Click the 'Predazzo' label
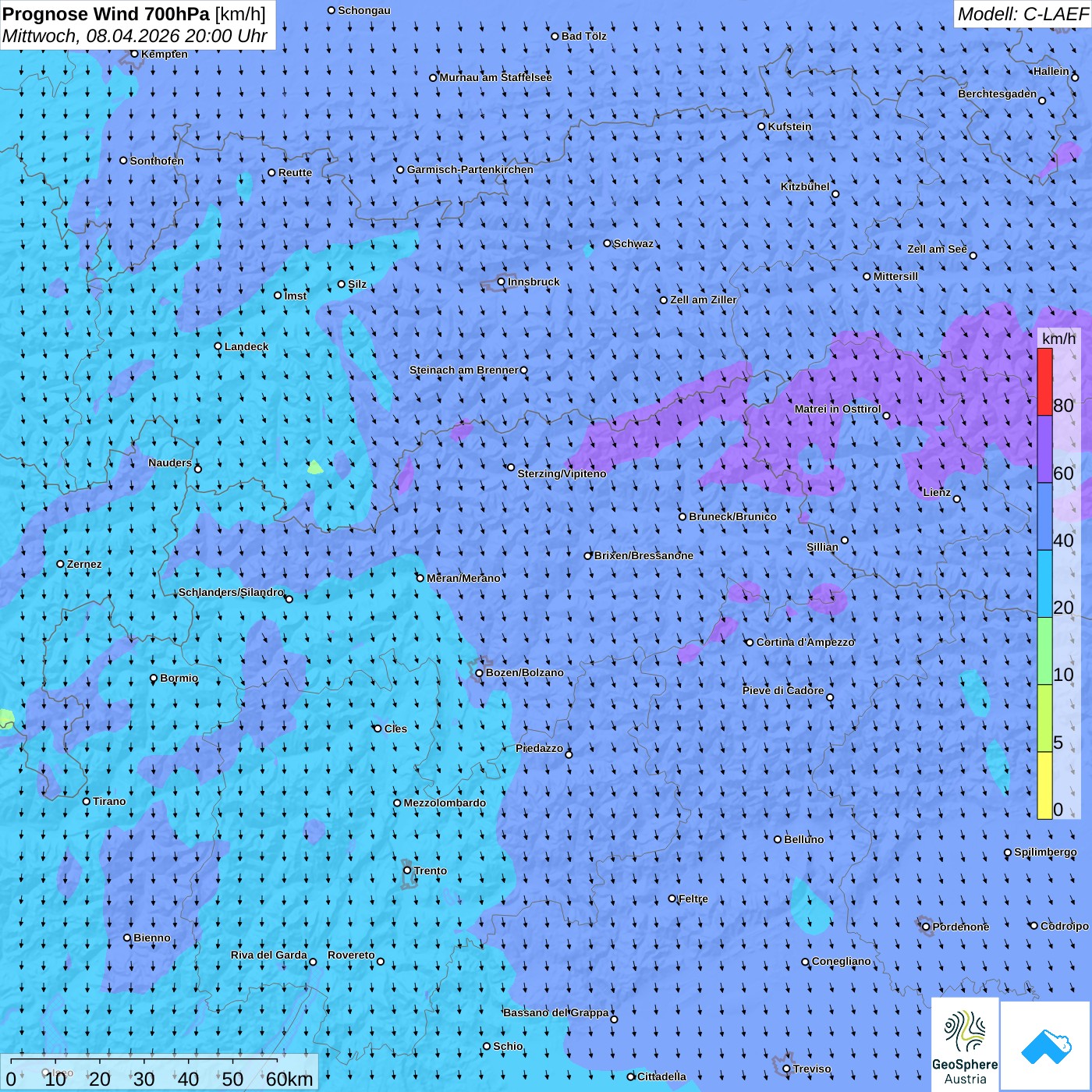Screen dimensions: 1092x1092 [539, 748]
